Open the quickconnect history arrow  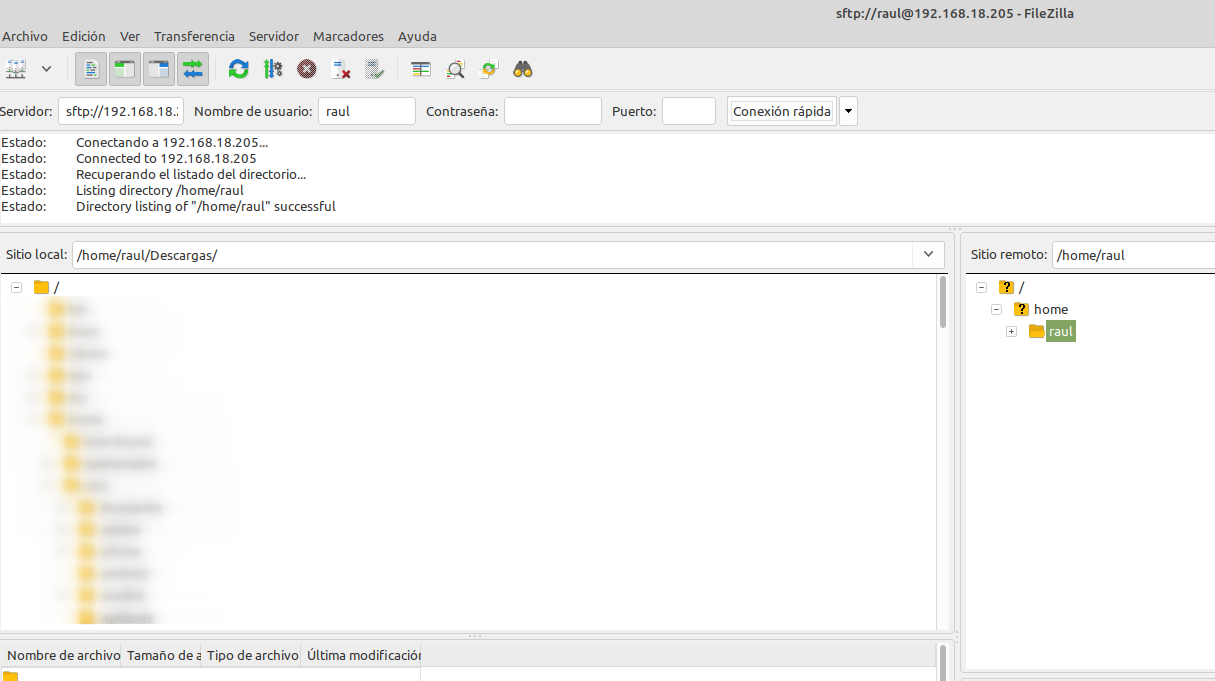coord(848,111)
